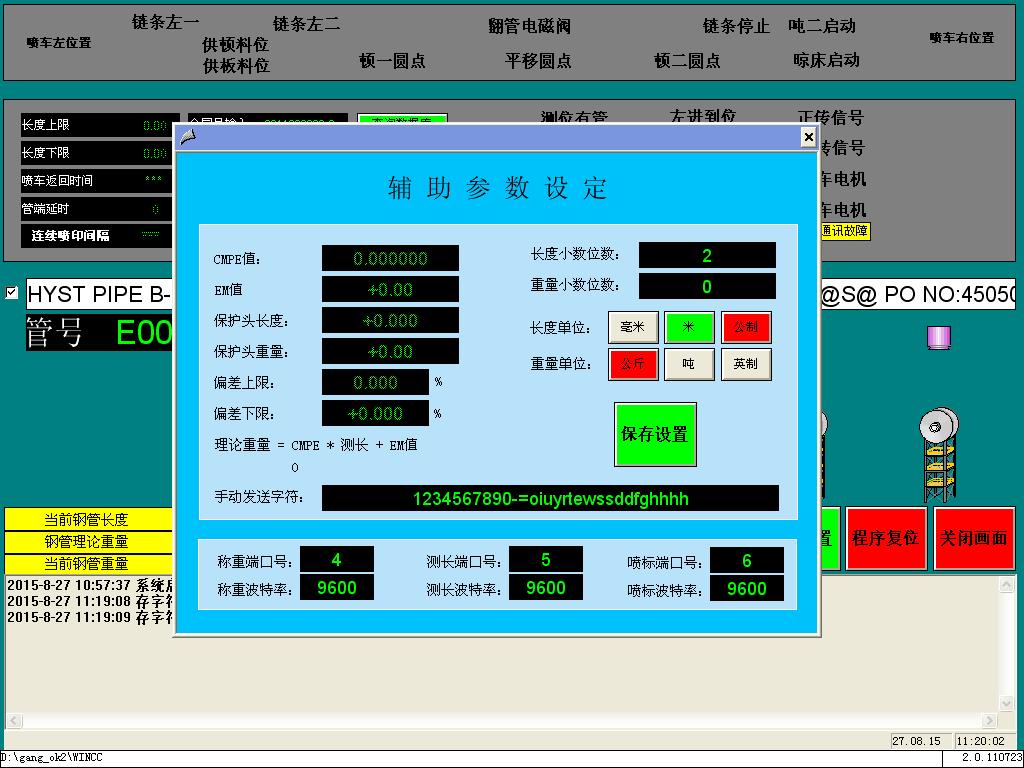Click the log panel horizontal scrollbar
The height and width of the screenshot is (768, 1024).
click(x=500, y=721)
